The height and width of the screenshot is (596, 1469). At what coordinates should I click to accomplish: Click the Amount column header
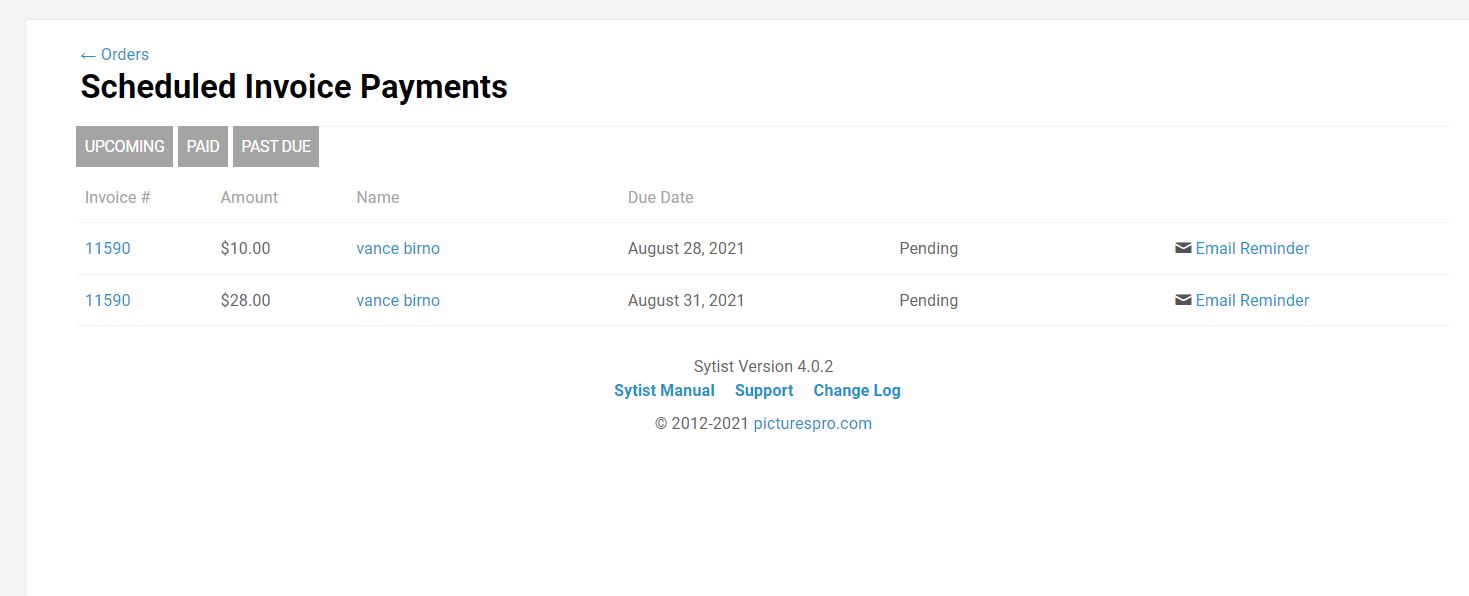pos(249,197)
